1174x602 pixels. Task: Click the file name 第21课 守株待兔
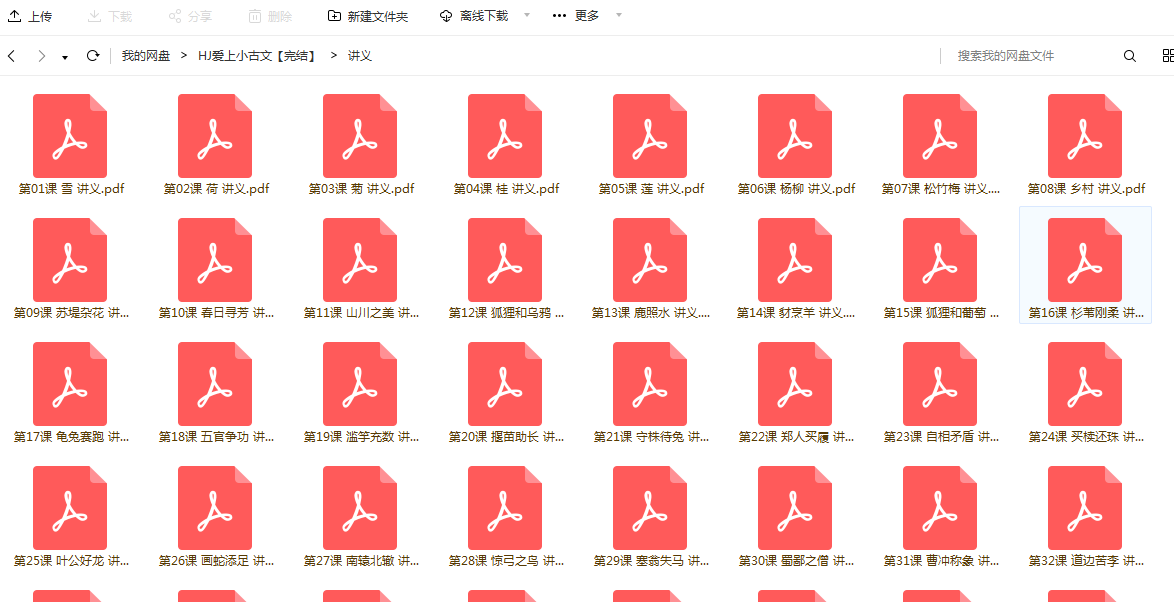[651, 437]
